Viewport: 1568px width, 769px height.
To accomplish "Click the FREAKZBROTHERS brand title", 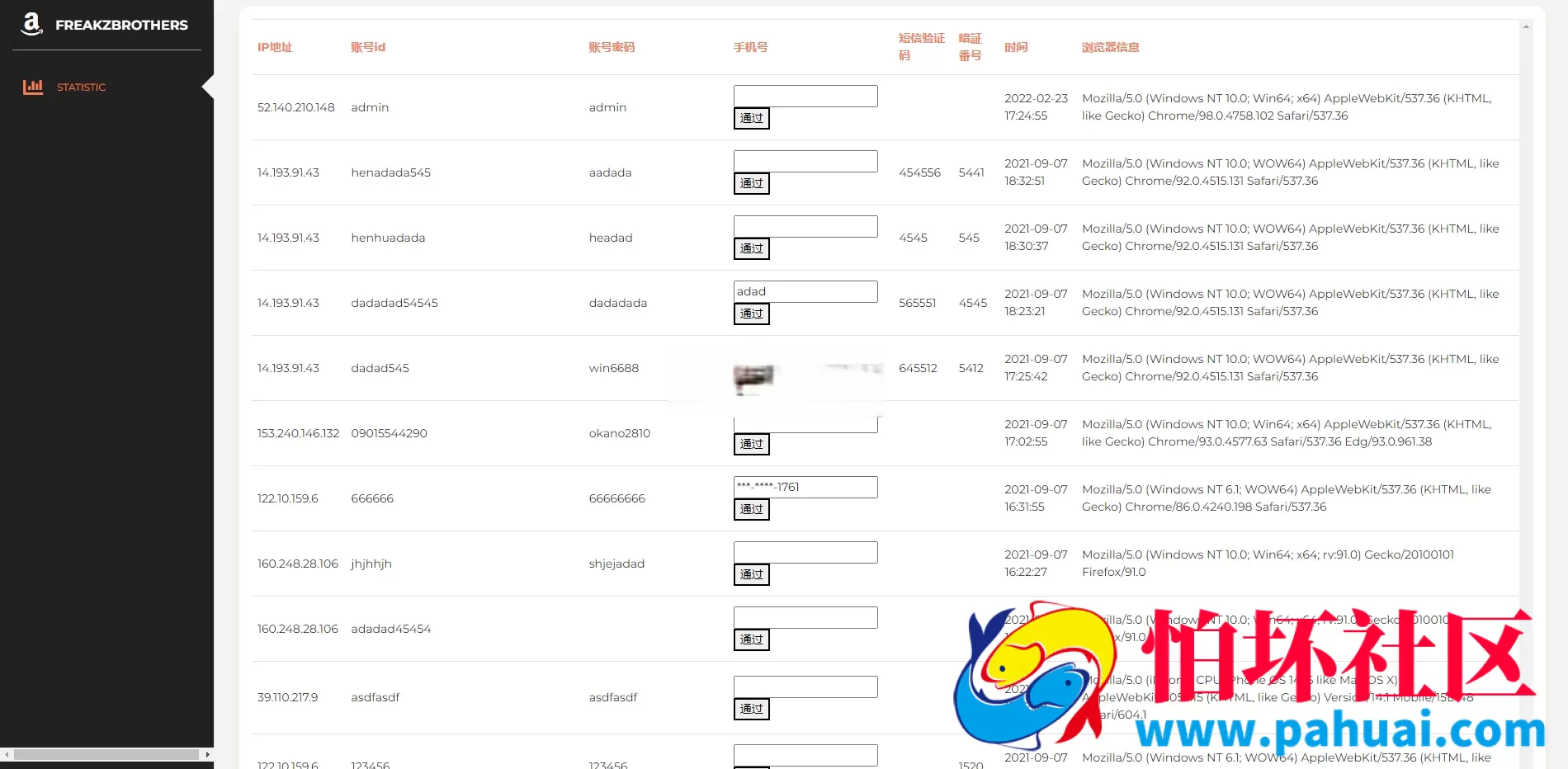I will (x=121, y=25).
